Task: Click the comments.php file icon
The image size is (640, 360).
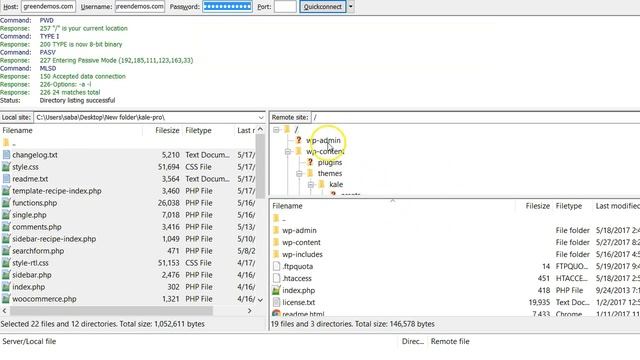Action: [x=6, y=227]
